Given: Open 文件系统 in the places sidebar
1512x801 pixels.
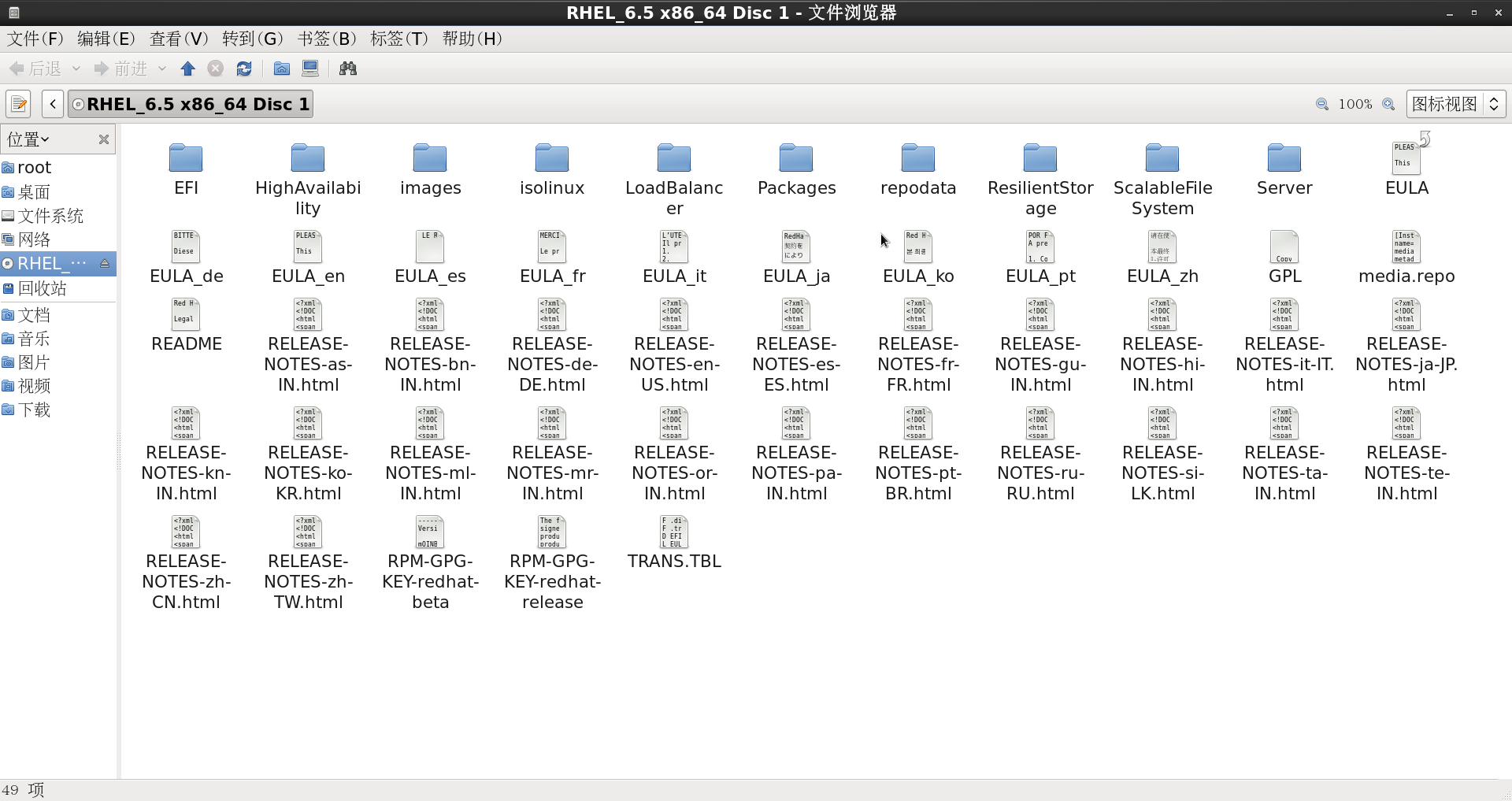Looking at the screenshot, I should pos(58,216).
